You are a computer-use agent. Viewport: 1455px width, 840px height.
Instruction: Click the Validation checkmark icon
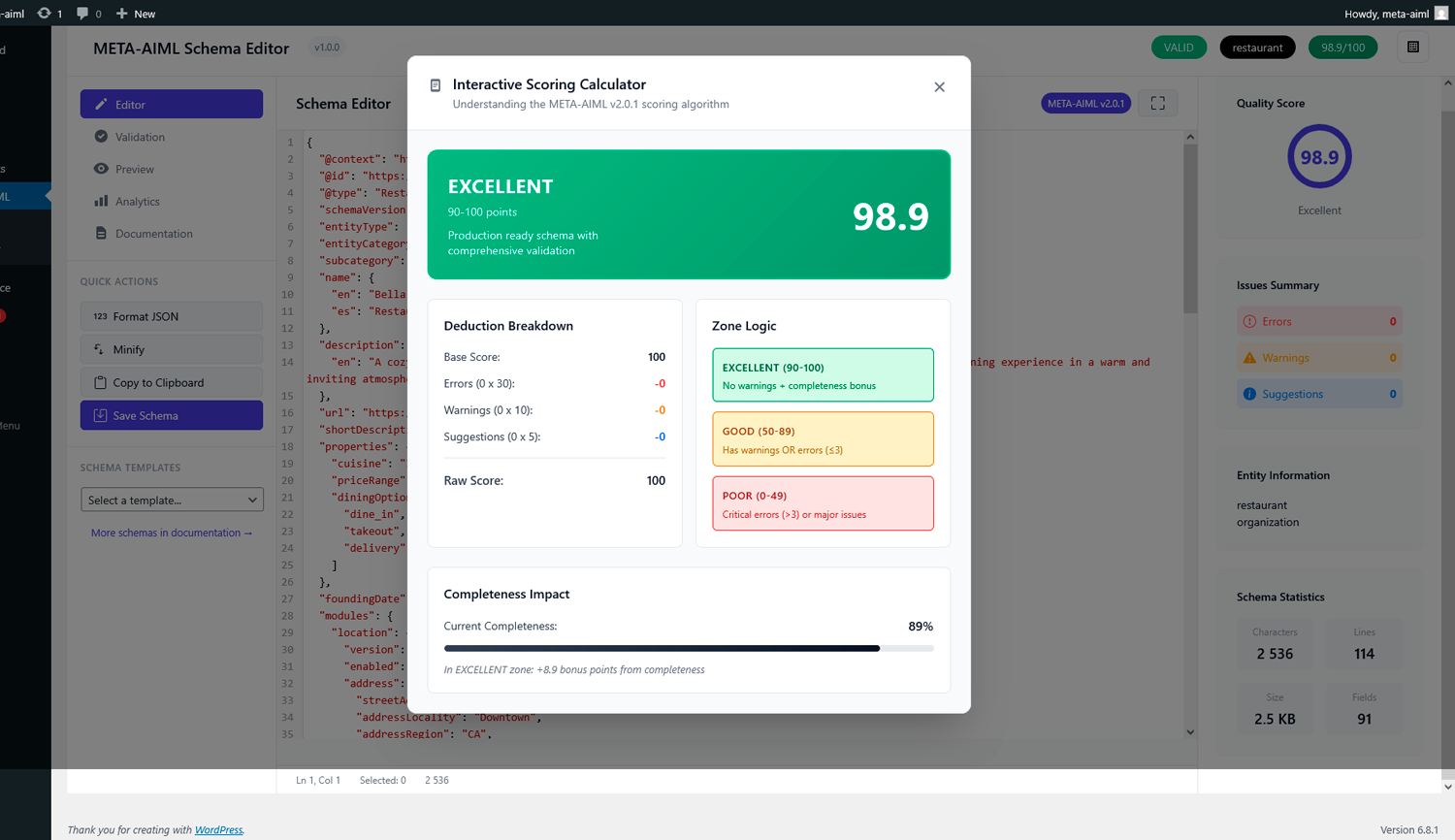pos(101,137)
